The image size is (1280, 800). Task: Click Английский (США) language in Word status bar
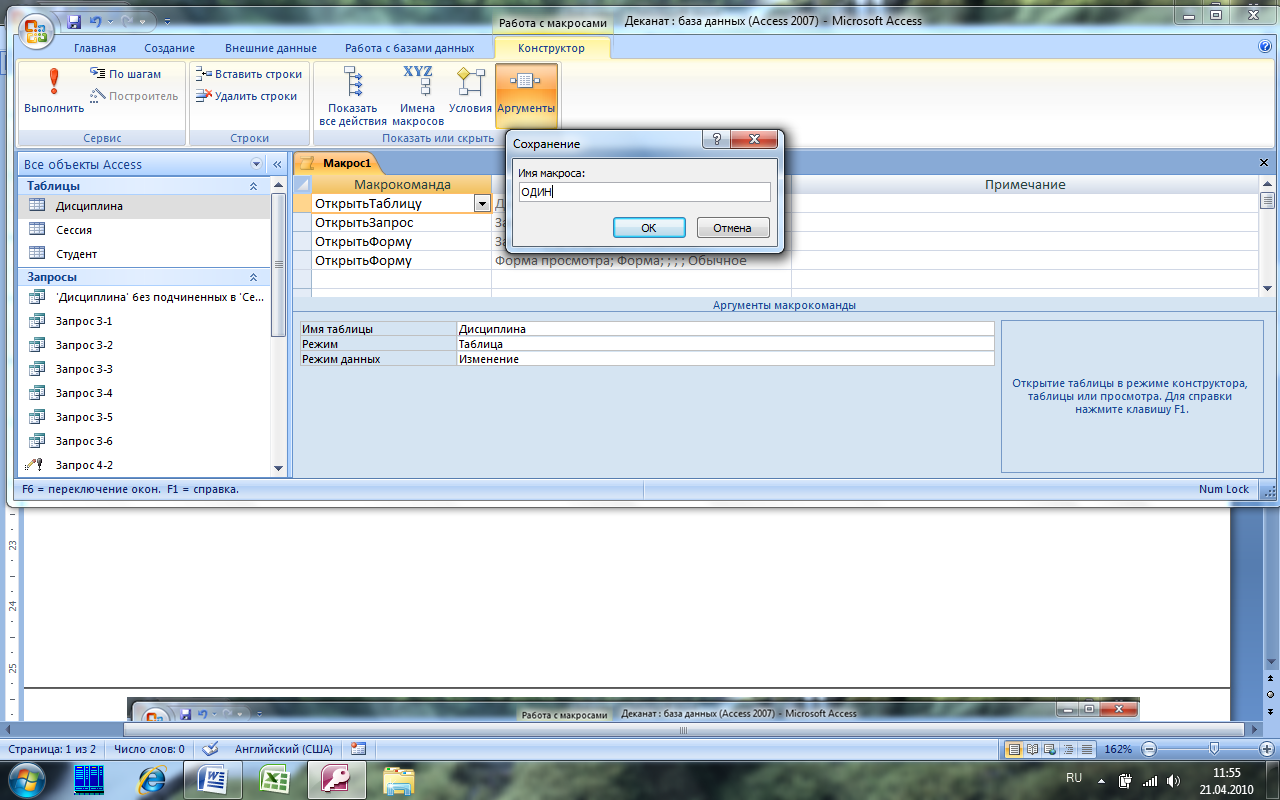click(284, 749)
